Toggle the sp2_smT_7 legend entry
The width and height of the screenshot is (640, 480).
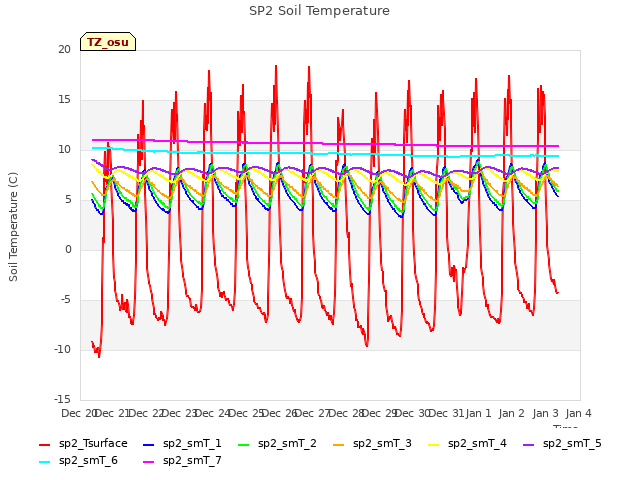click(182, 461)
